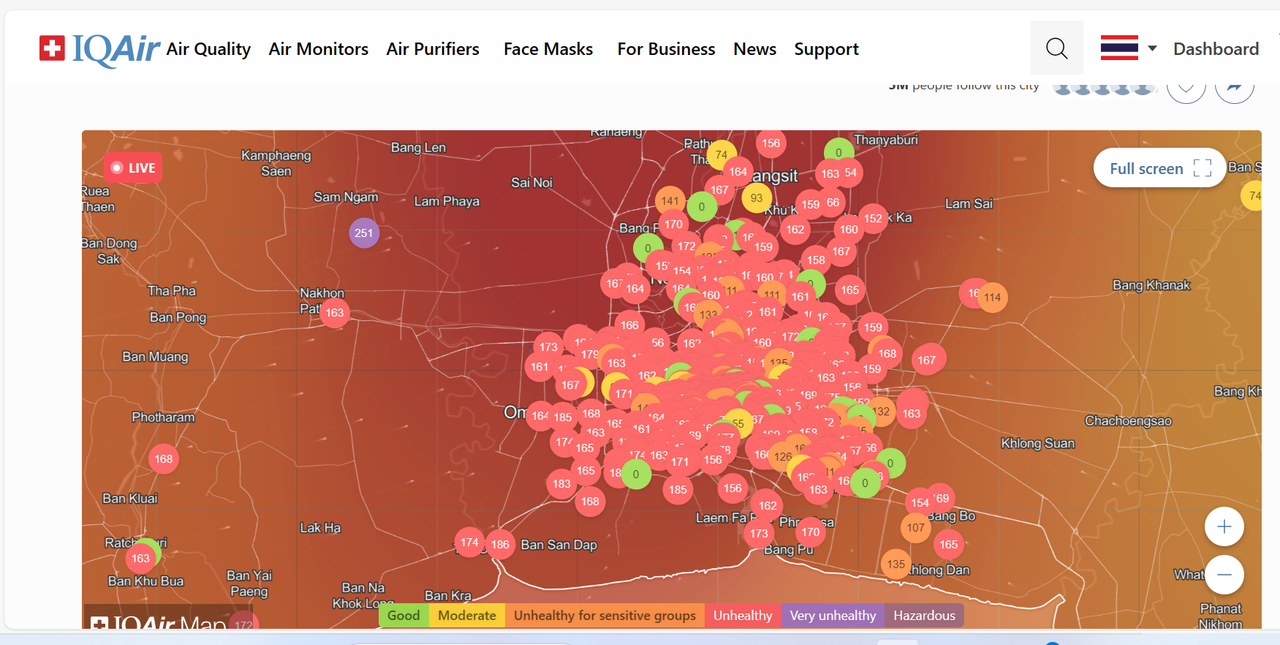Select the 168 marker near Photharam
The image size is (1280, 645).
pos(163,459)
